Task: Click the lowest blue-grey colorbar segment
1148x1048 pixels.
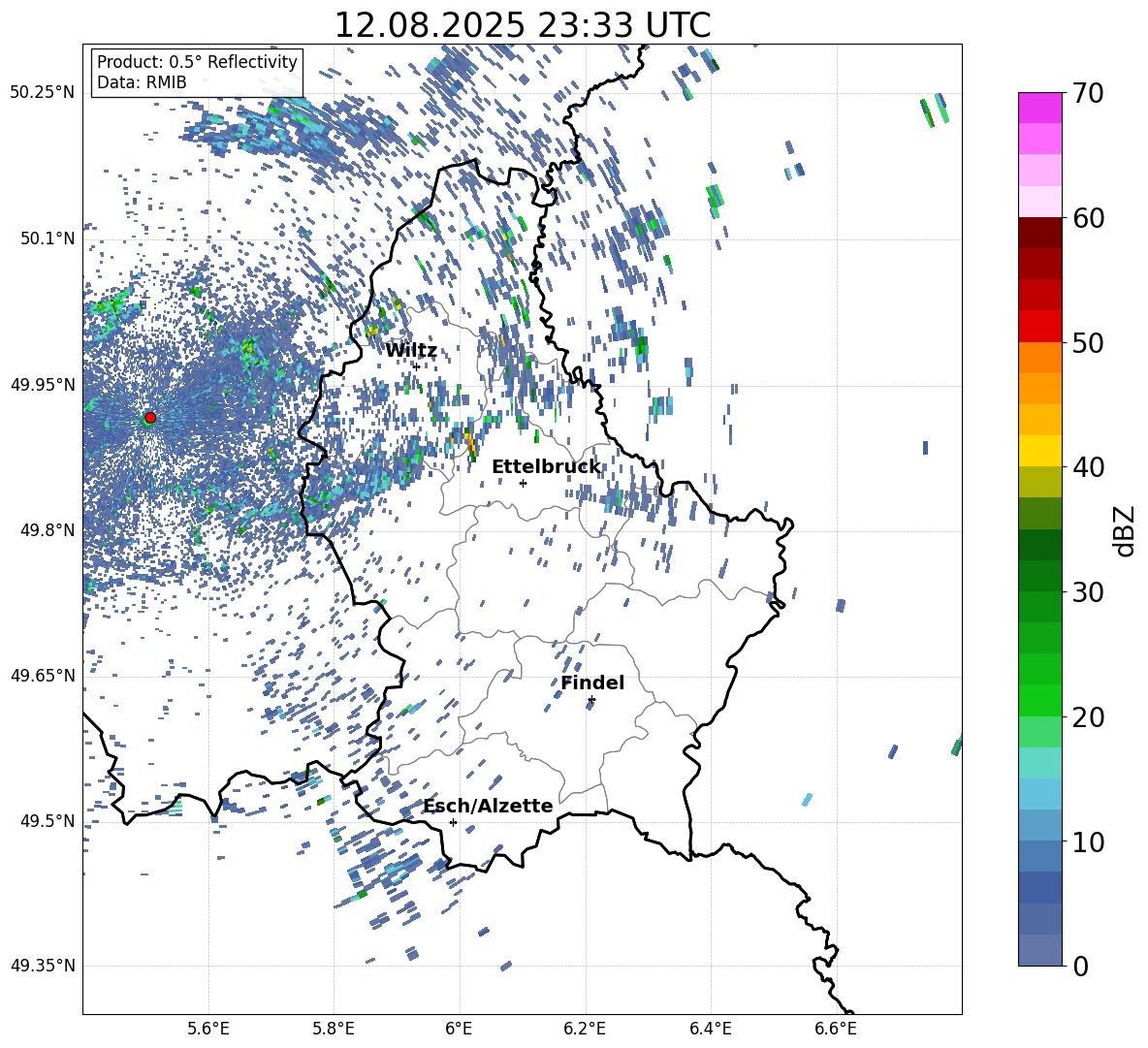Action: [x=1039, y=950]
